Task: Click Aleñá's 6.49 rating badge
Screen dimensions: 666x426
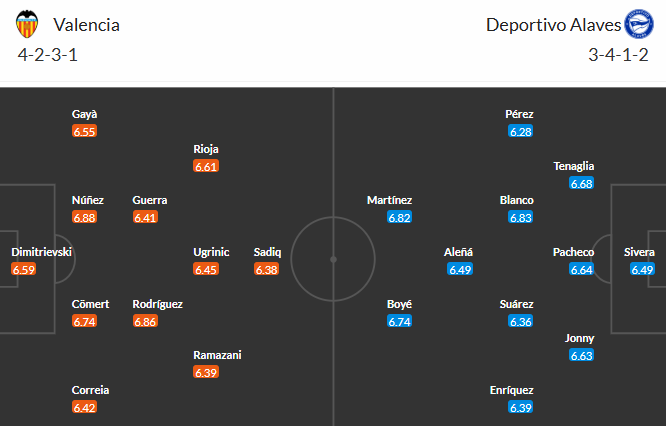Action: tap(461, 269)
